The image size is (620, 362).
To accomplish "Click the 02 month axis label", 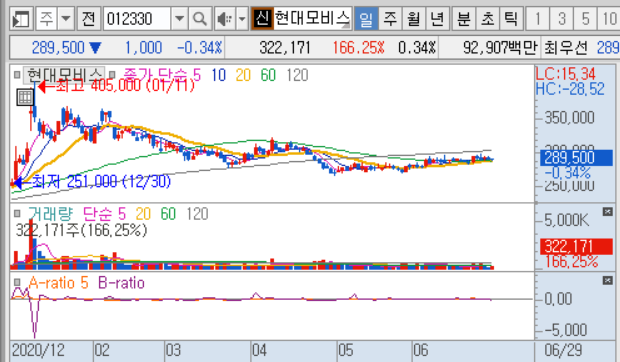I will (102, 350).
